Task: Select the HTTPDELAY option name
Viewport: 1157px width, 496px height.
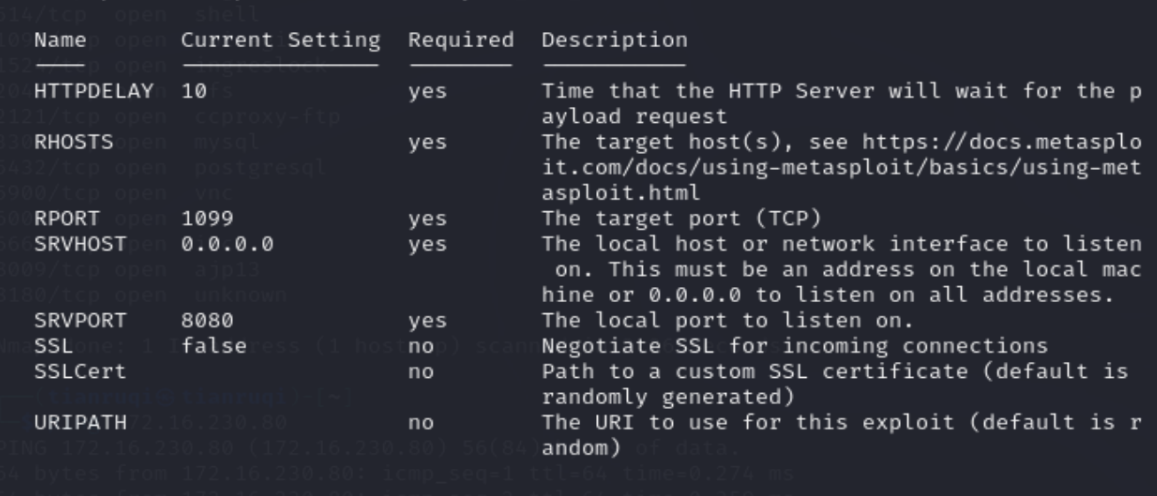Action: pos(93,91)
